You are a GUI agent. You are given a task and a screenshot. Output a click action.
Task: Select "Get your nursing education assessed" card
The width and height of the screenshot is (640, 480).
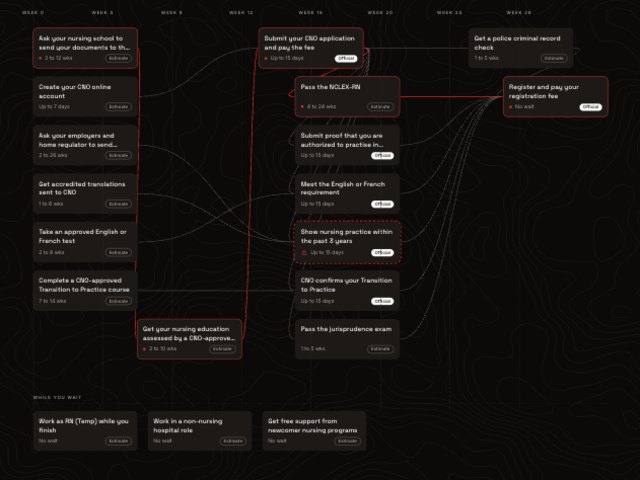pos(189,339)
